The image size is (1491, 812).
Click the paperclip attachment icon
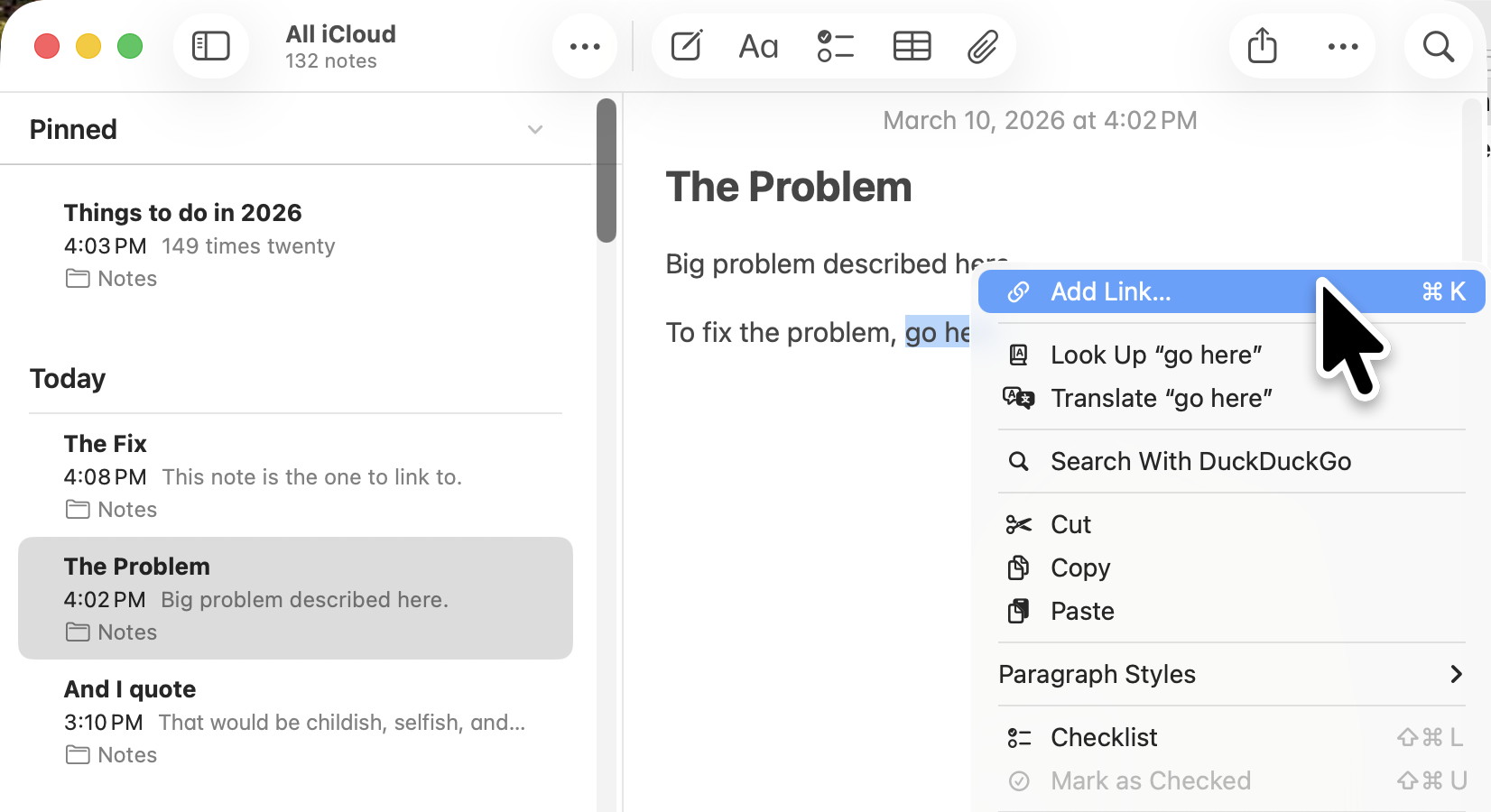point(982,46)
